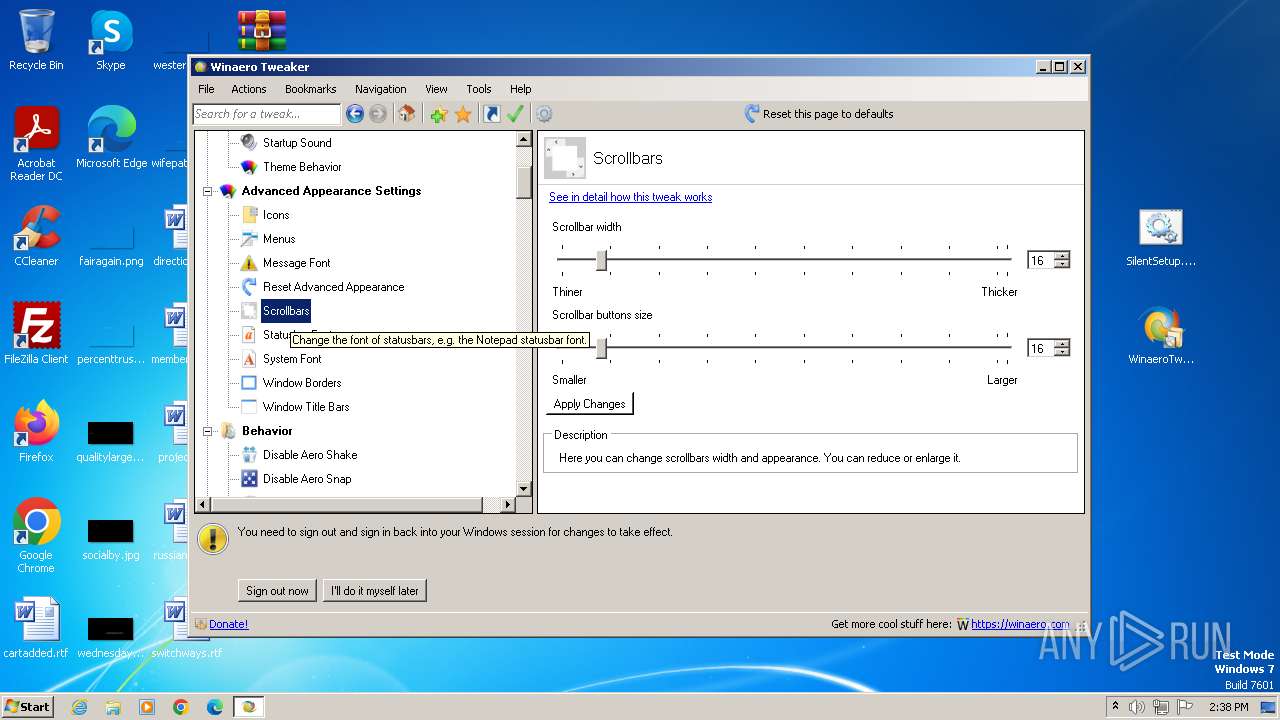
Task: Open See in detail how this tweak works
Action: tap(630, 197)
